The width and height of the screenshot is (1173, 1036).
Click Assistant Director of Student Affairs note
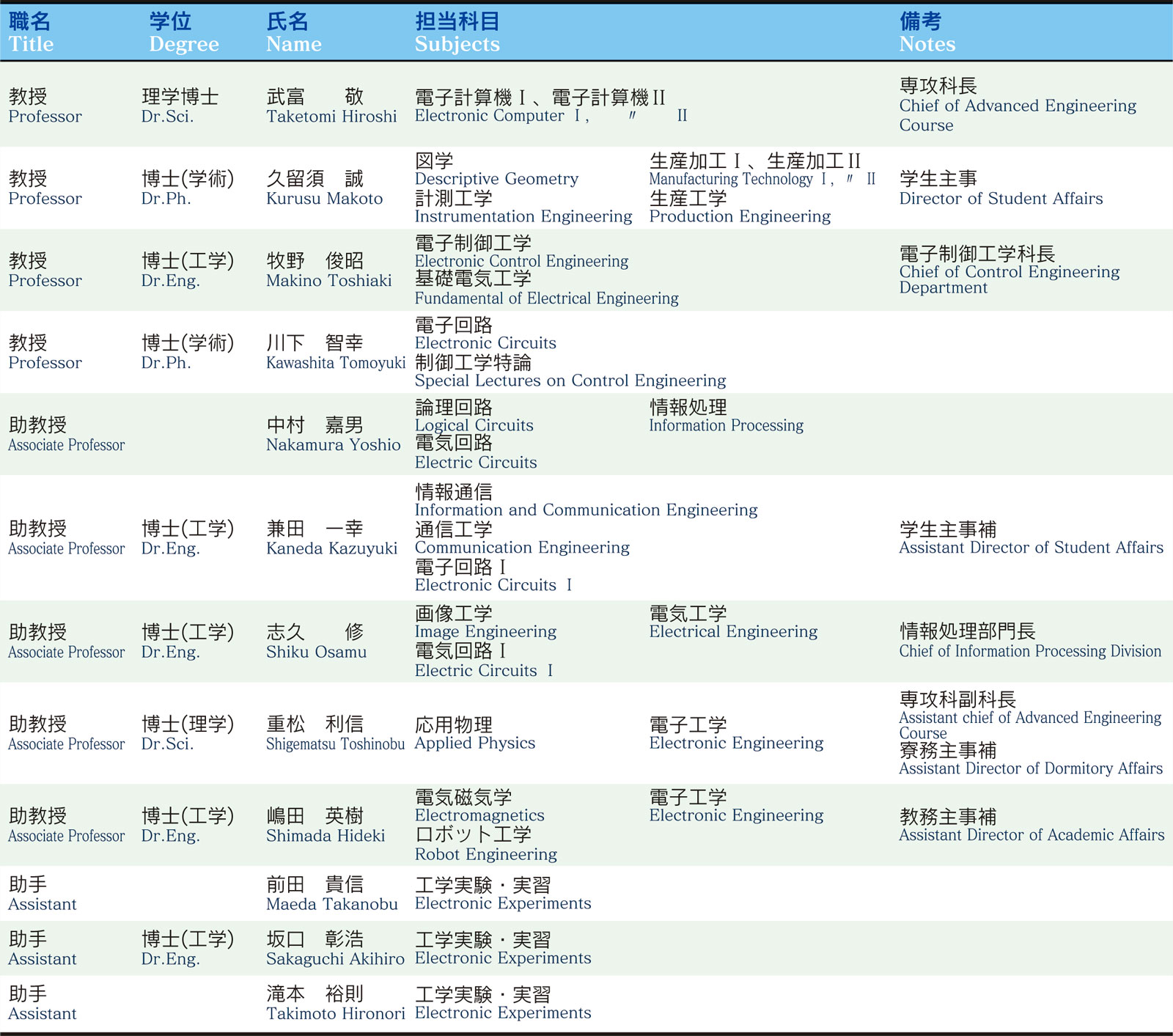pos(1031,548)
